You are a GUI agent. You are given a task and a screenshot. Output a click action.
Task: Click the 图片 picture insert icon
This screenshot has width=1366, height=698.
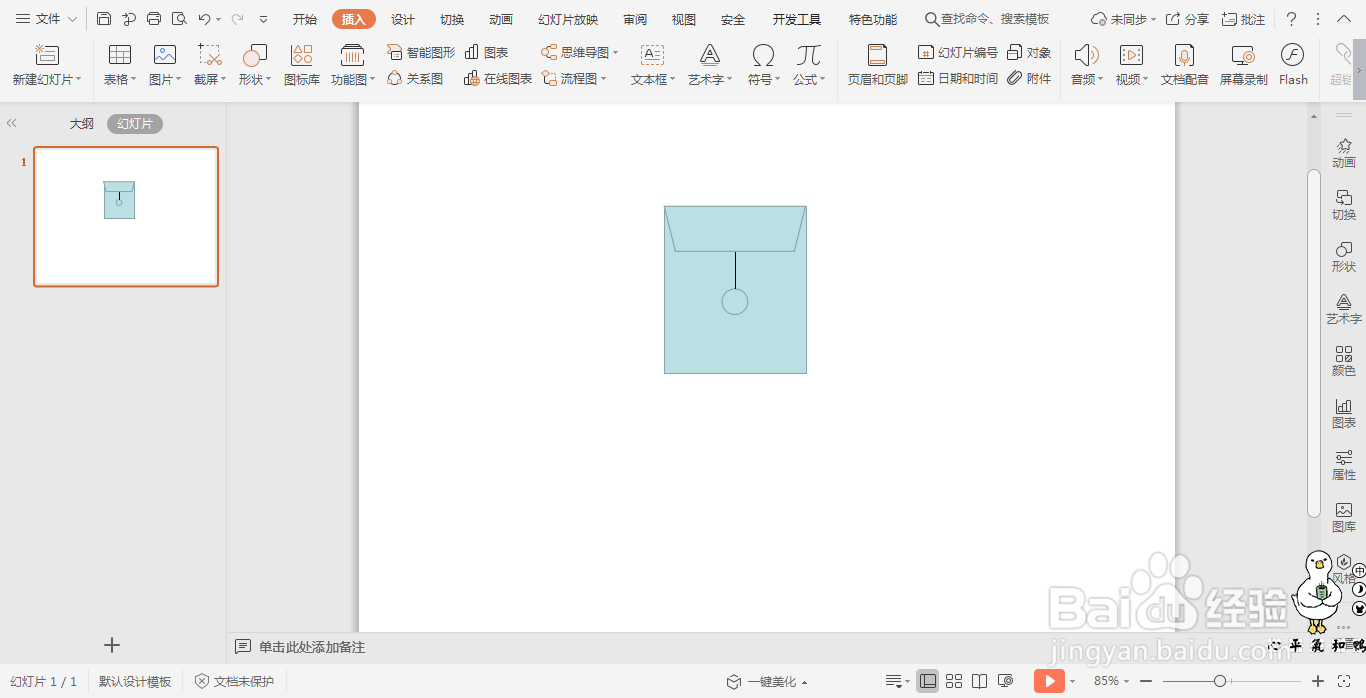[x=165, y=65]
